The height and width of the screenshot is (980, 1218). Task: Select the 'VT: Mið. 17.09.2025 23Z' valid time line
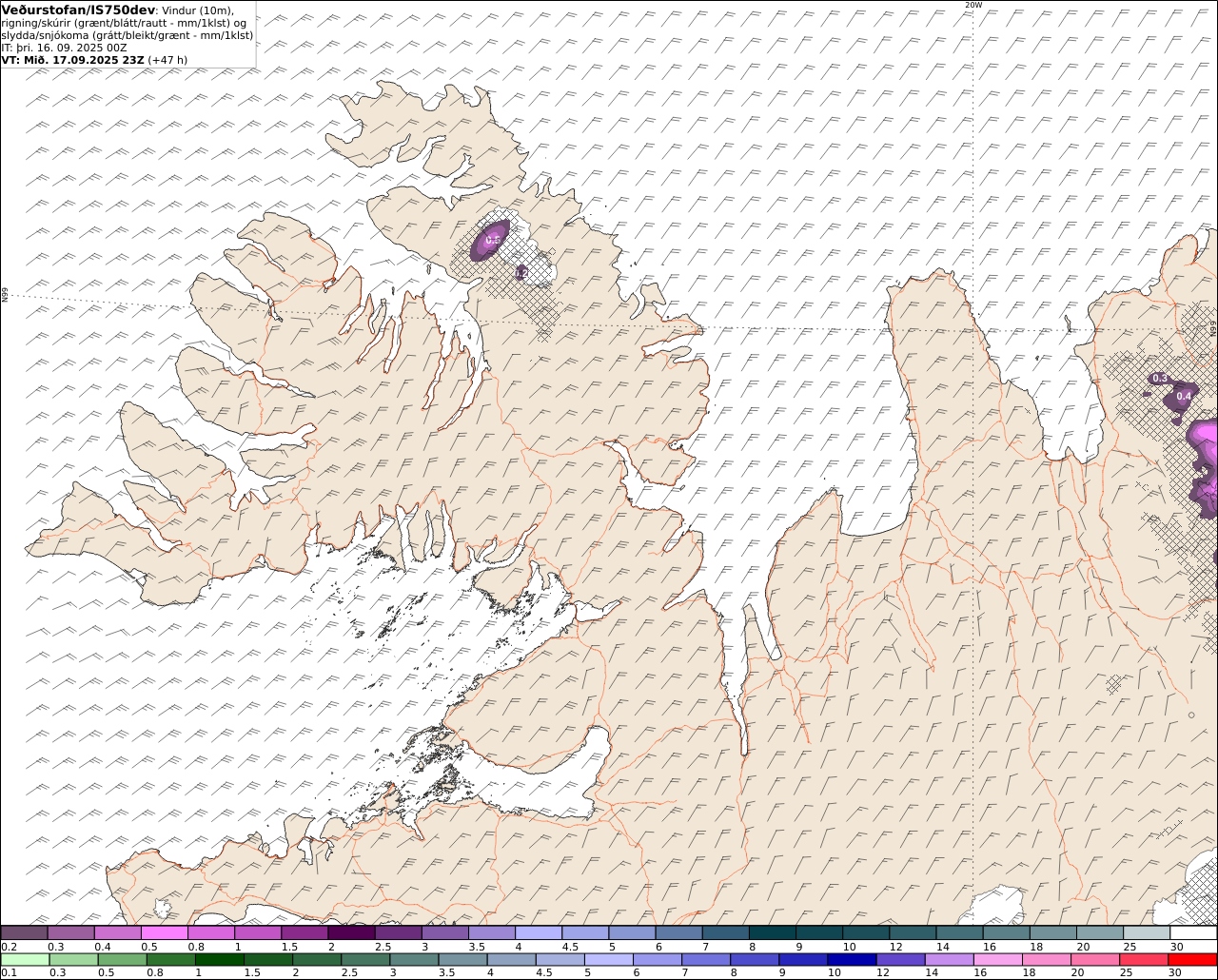(x=72, y=59)
